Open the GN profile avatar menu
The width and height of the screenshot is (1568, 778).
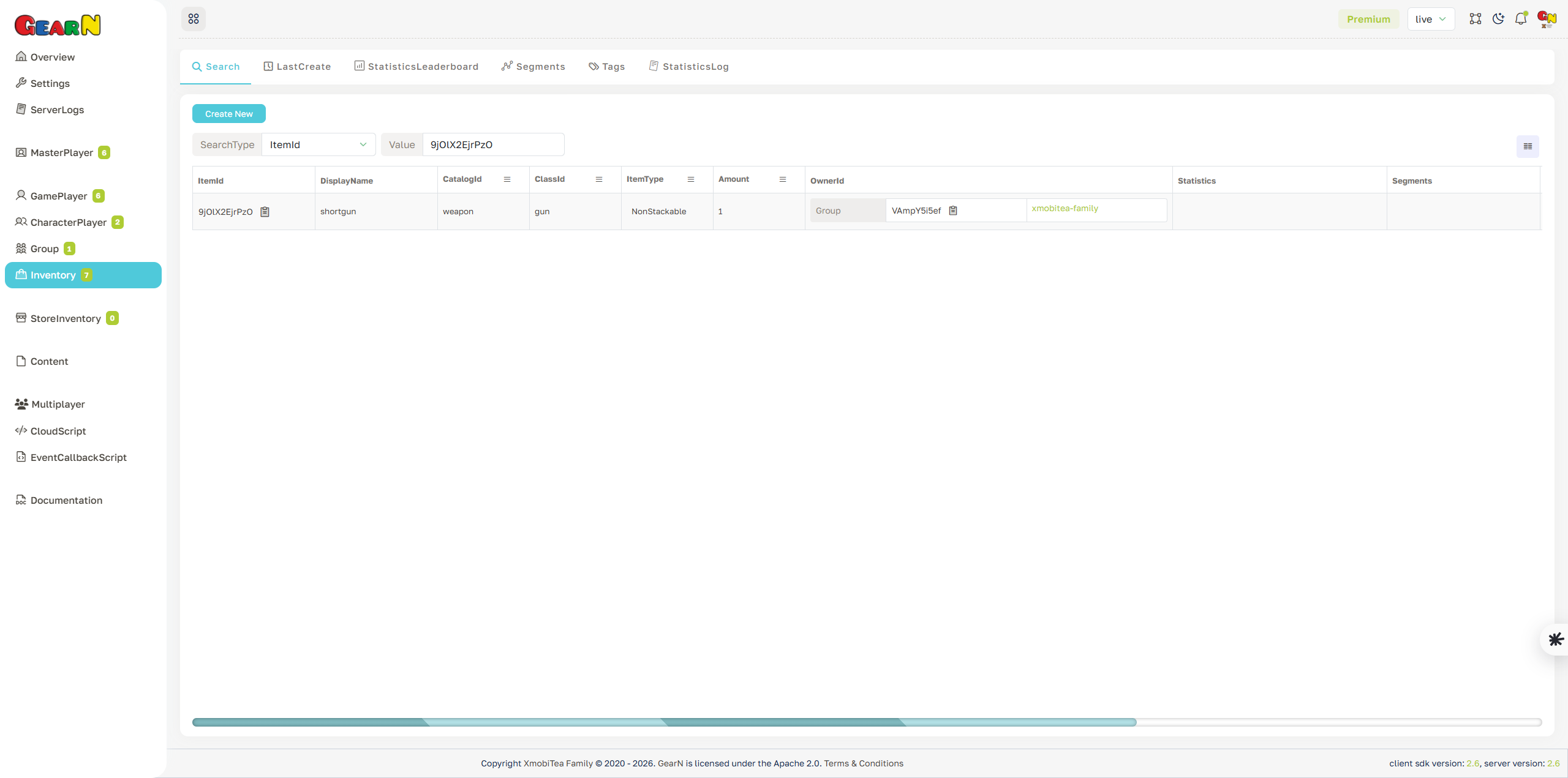click(x=1546, y=18)
